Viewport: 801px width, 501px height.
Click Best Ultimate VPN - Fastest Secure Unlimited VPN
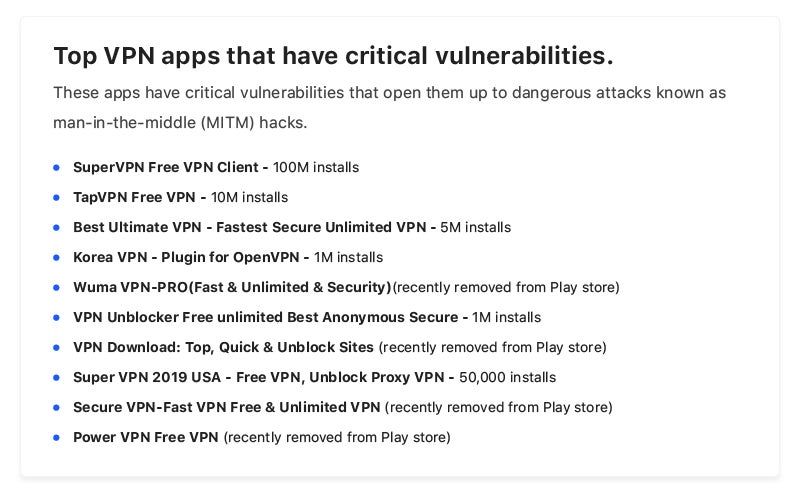[254, 228]
